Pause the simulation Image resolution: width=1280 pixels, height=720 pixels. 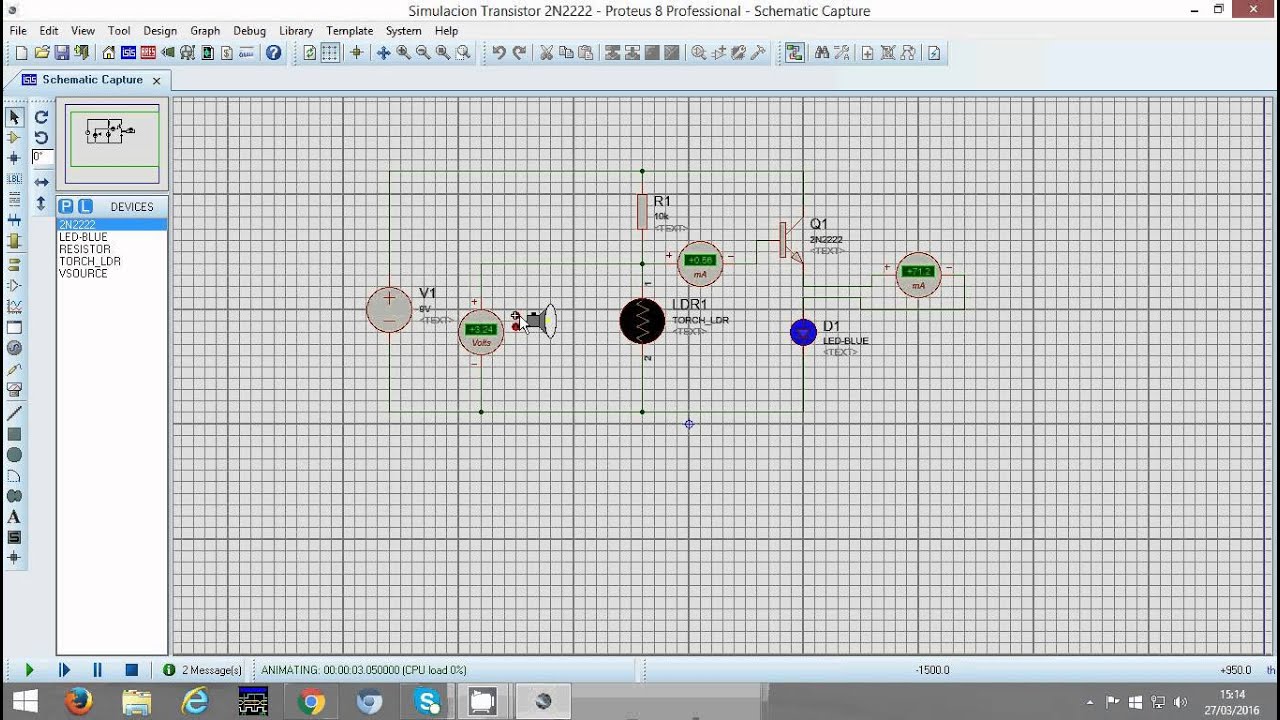point(97,670)
